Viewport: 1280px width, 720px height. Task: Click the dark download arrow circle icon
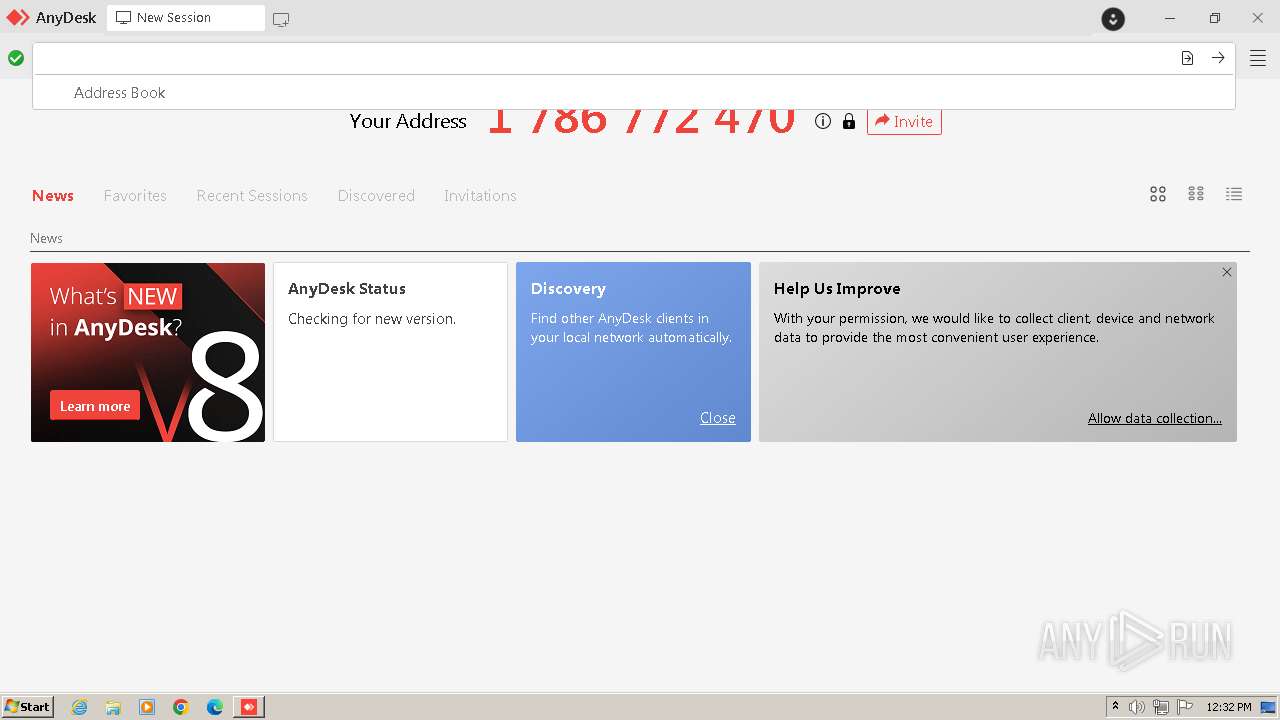[x=1113, y=19]
